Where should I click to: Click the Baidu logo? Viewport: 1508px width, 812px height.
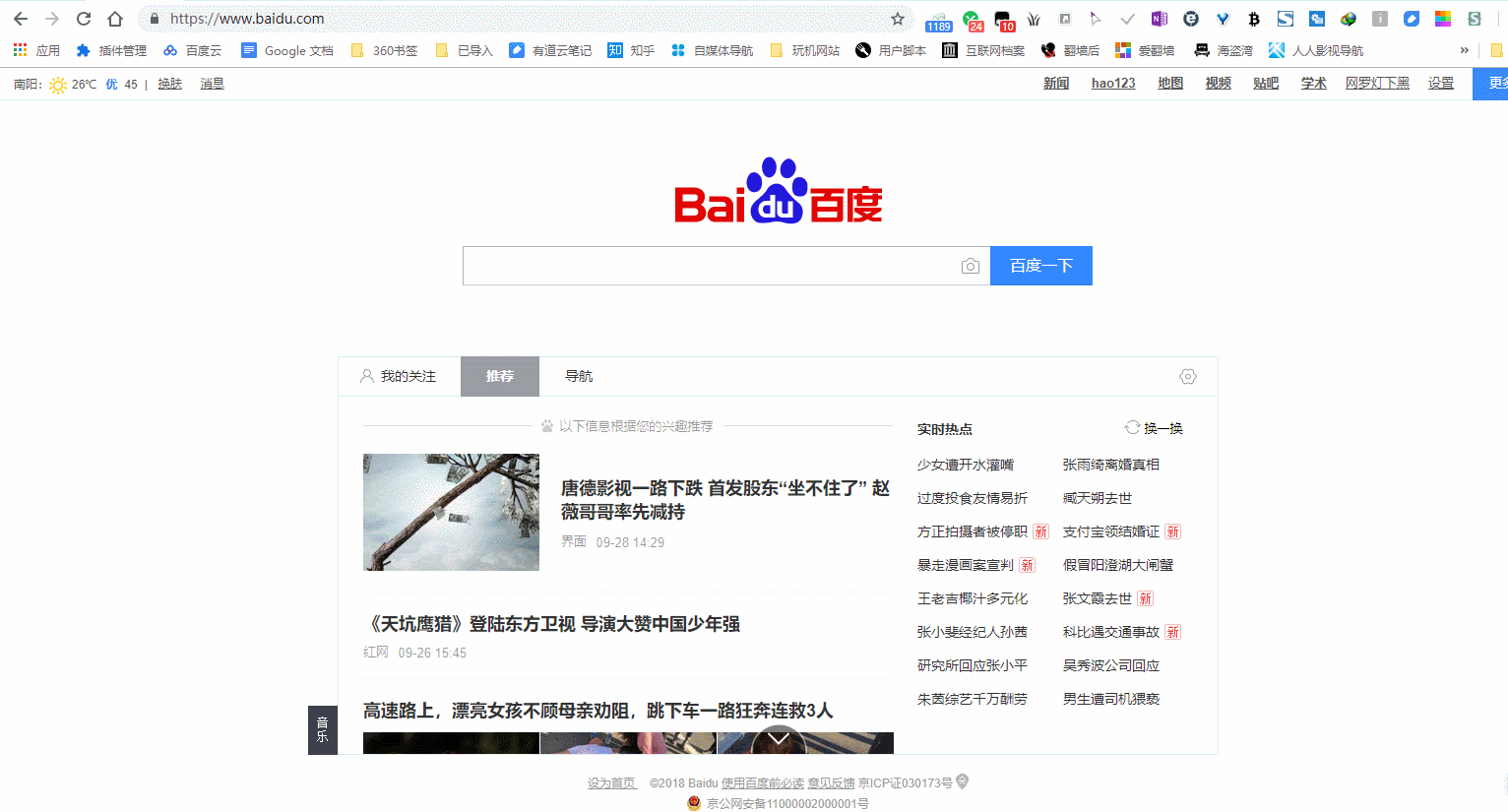coord(778,191)
